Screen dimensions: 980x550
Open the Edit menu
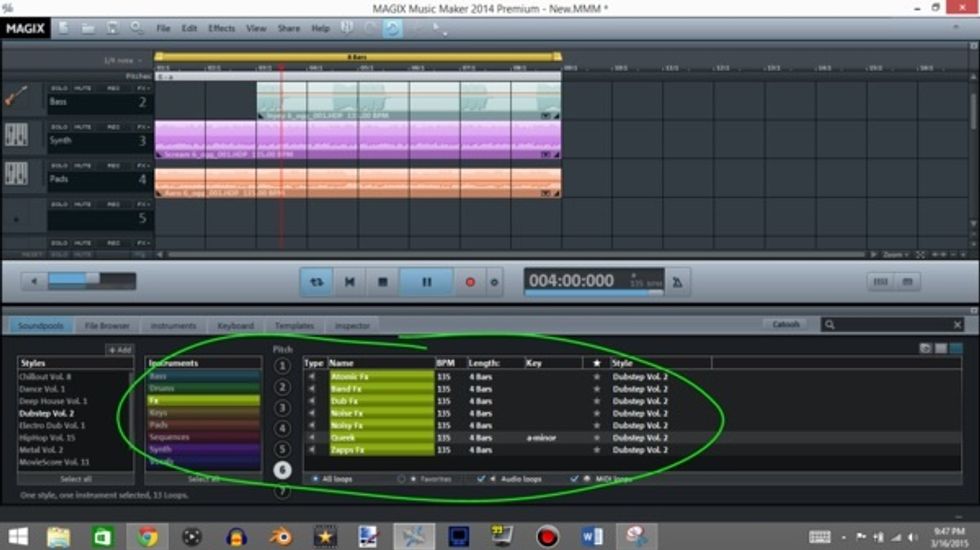189,28
